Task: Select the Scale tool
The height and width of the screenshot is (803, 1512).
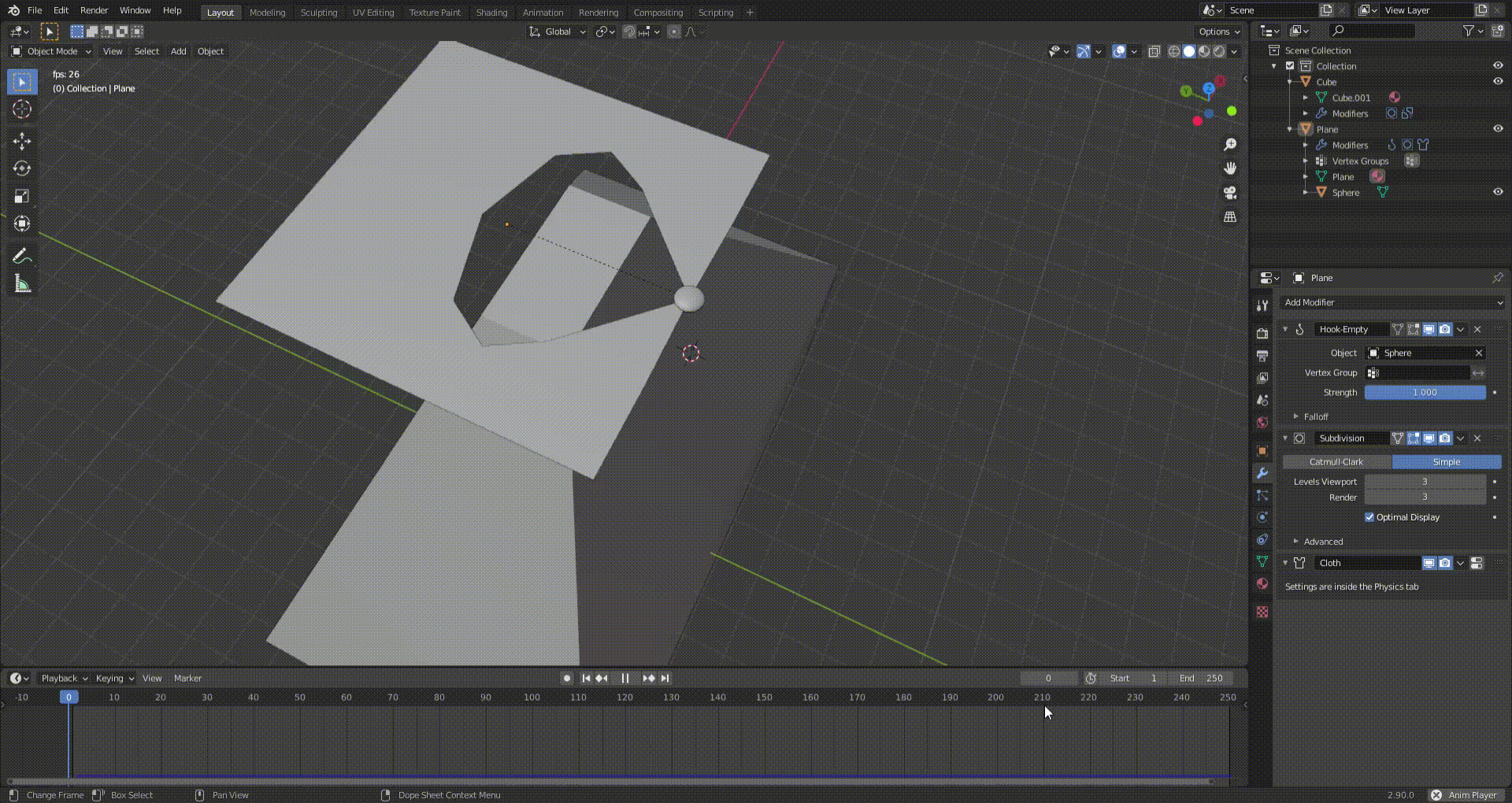Action: tap(21, 195)
